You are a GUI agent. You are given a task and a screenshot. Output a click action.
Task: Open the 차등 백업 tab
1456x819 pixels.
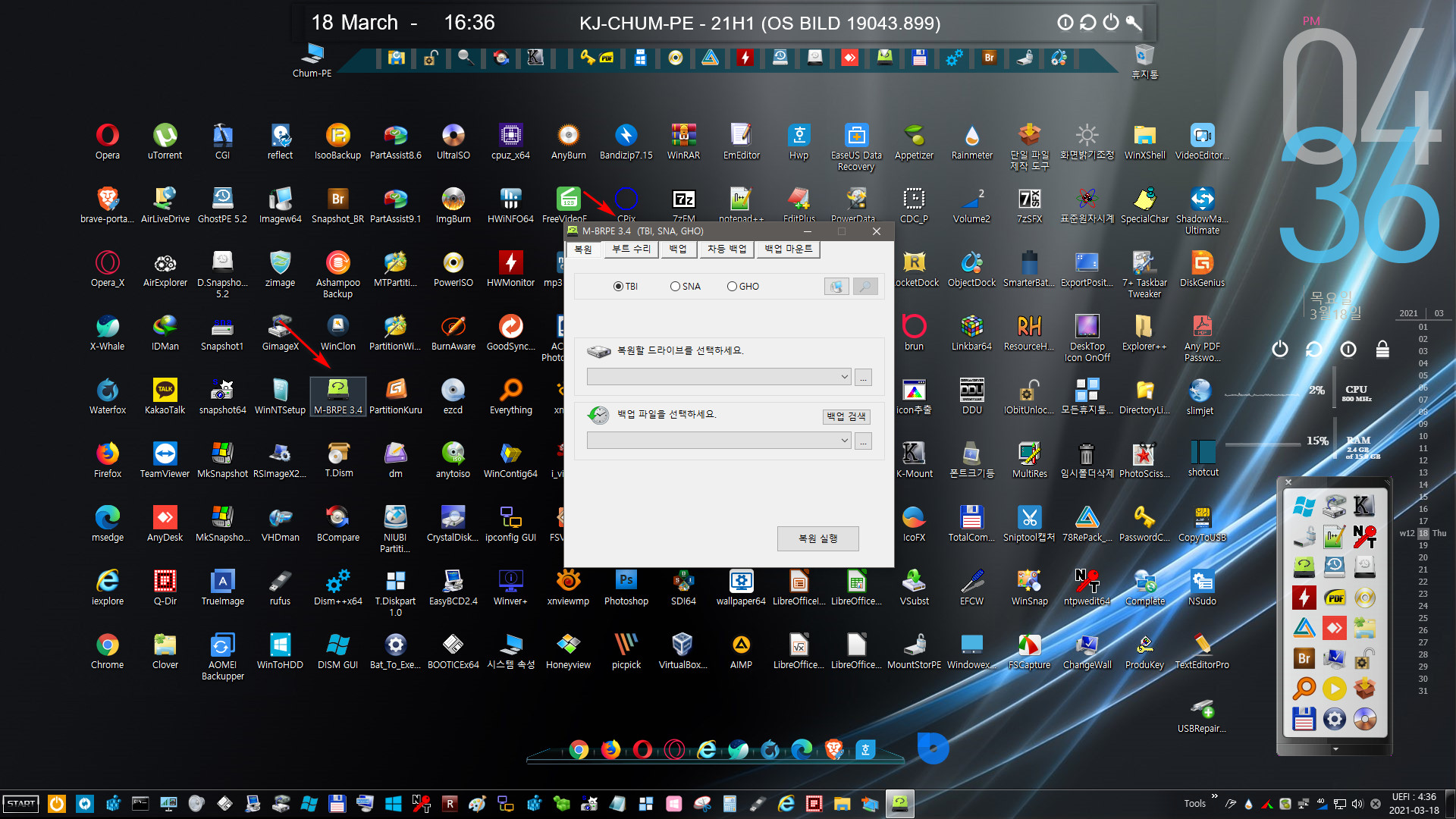[x=726, y=249]
